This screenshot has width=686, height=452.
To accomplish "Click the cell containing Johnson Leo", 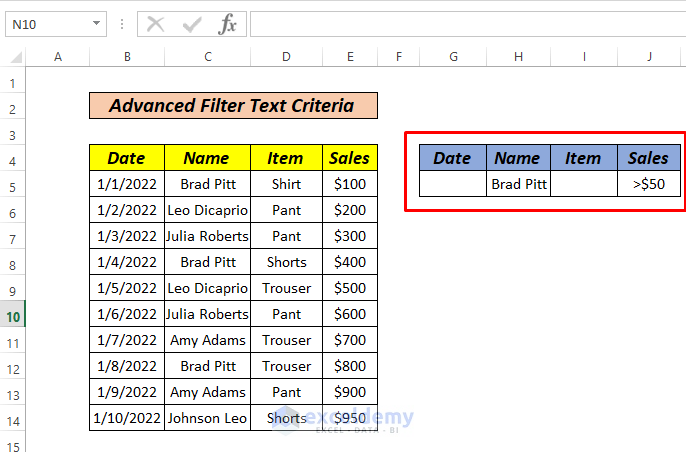I will click(208, 418).
